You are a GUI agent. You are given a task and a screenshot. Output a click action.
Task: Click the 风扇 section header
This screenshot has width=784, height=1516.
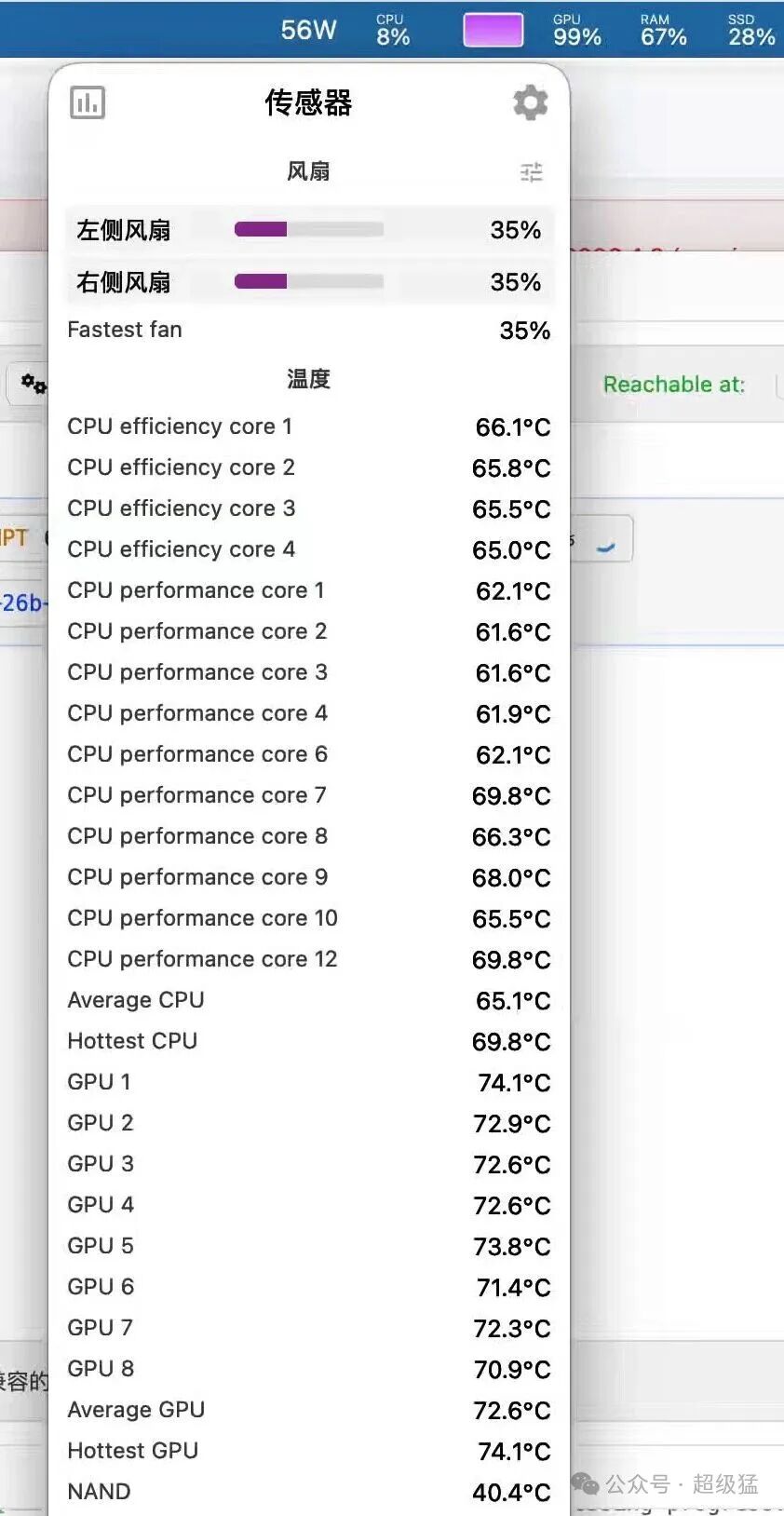pos(309,171)
